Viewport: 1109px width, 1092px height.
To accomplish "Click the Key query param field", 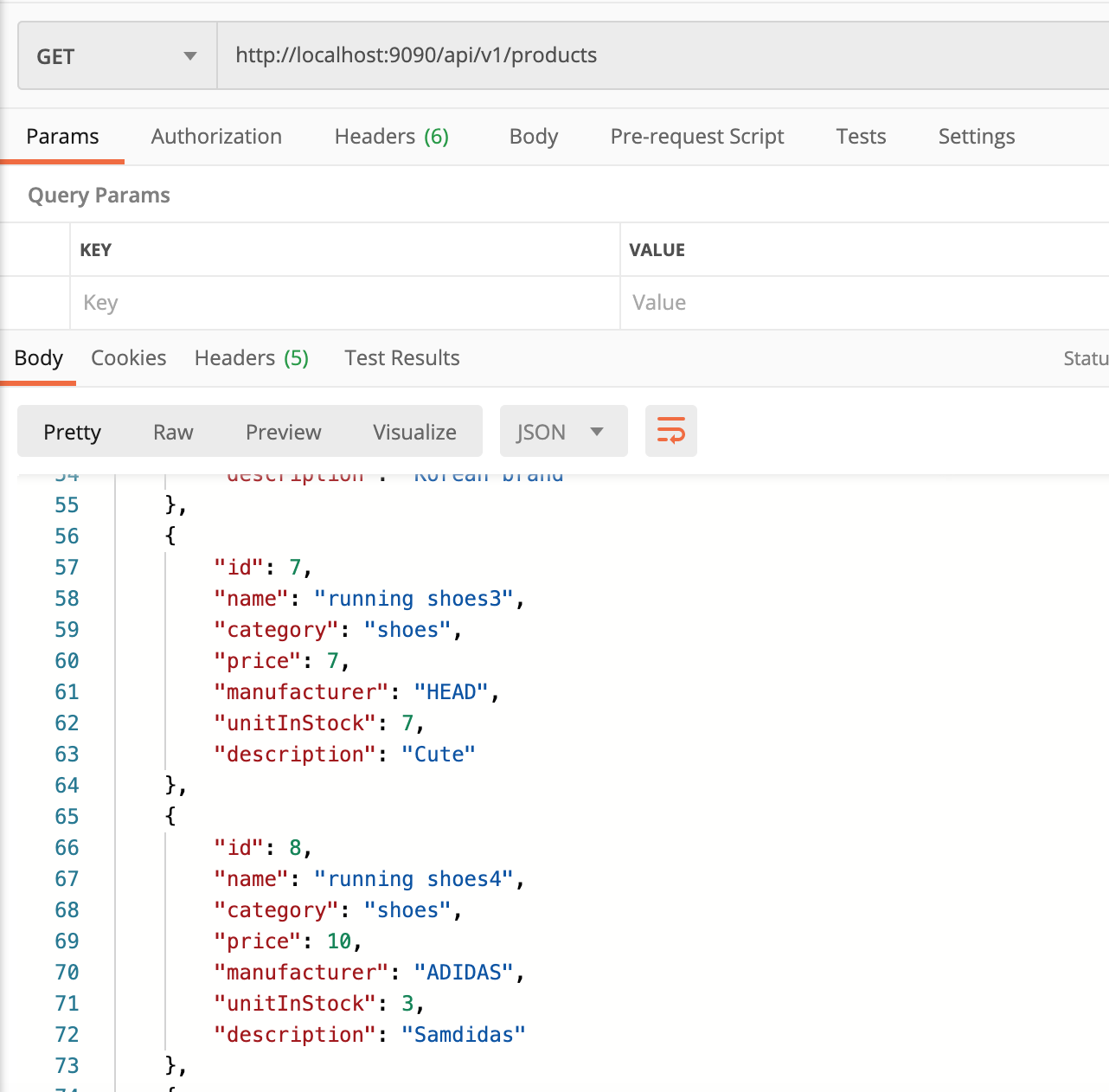I will [345, 303].
